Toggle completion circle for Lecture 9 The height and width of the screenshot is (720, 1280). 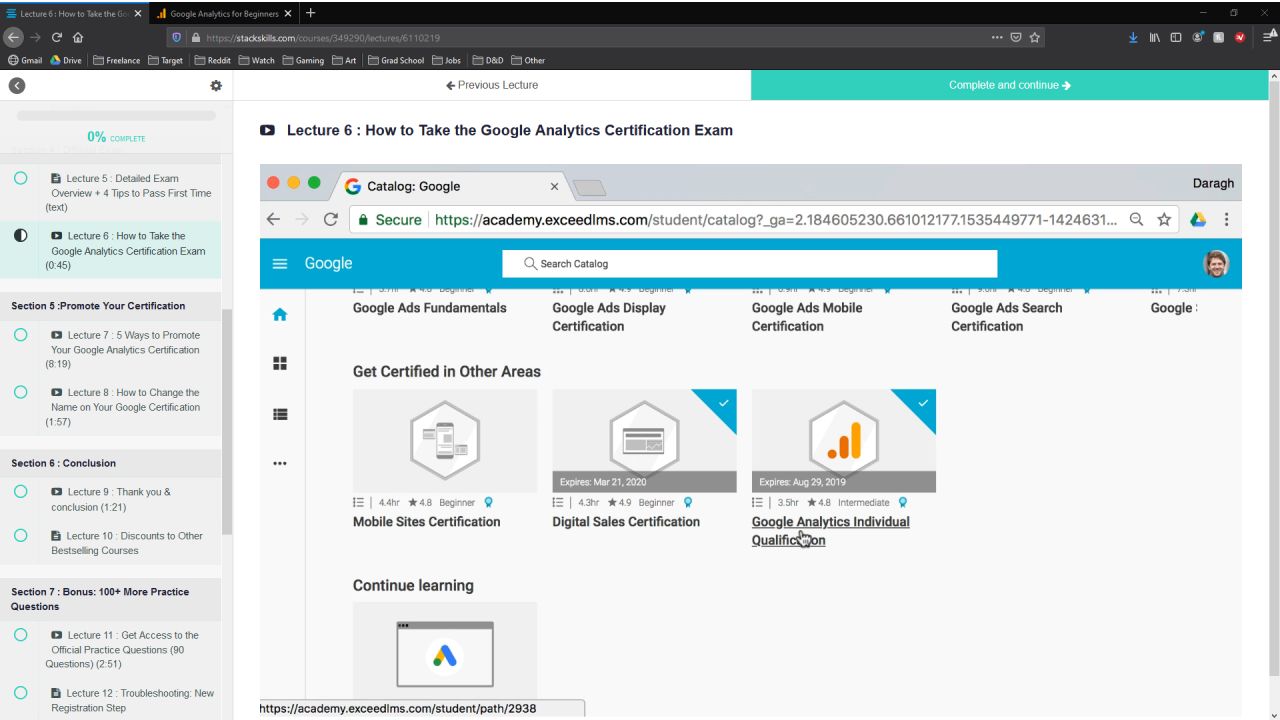coord(20,492)
